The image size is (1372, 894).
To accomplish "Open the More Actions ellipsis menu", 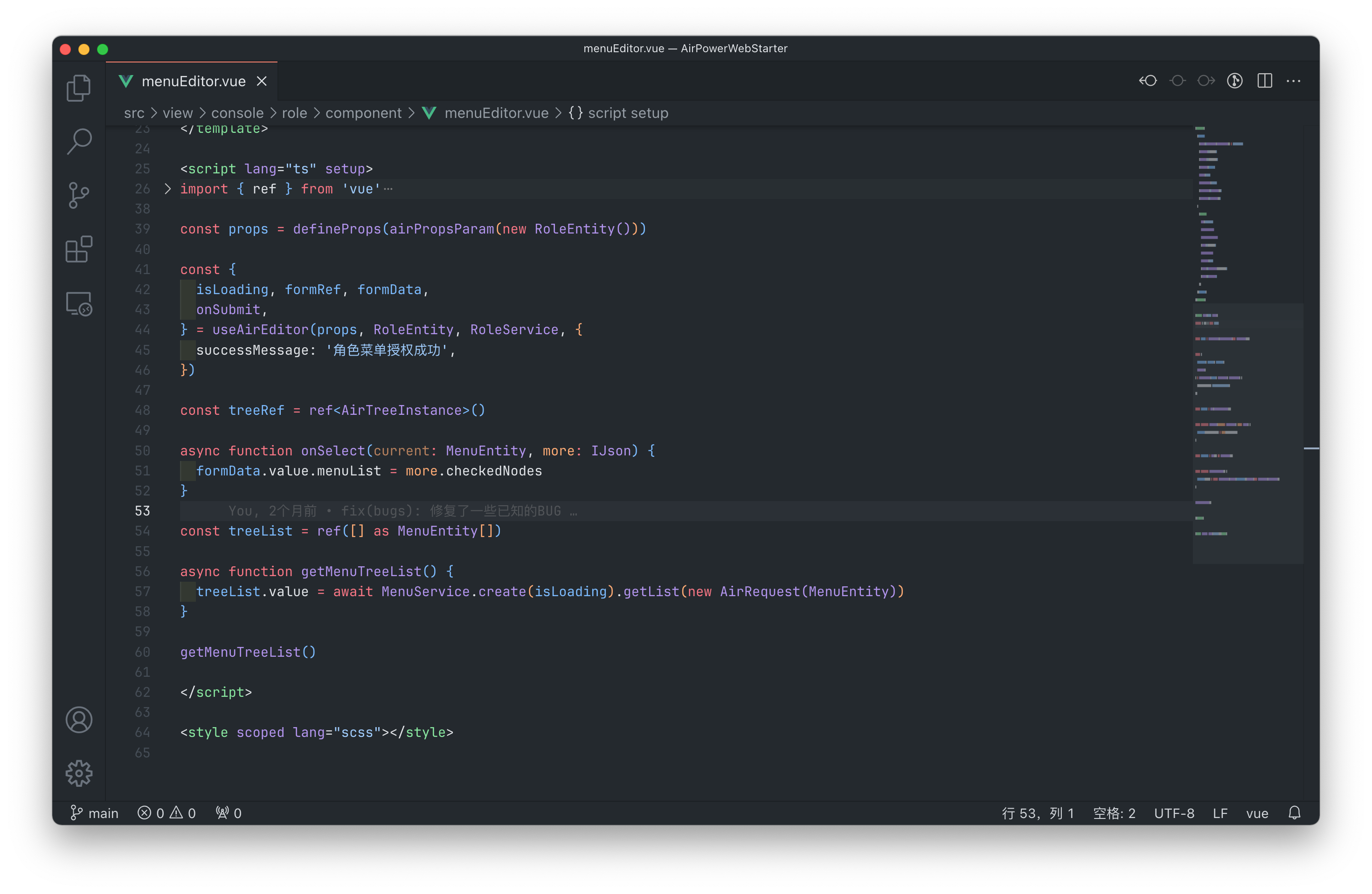I will tap(1293, 81).
